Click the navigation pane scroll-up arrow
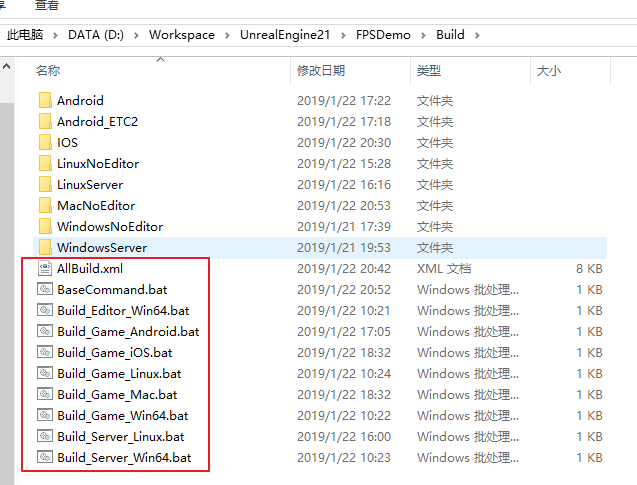This screenshot has width=637, height=485. 6,66
